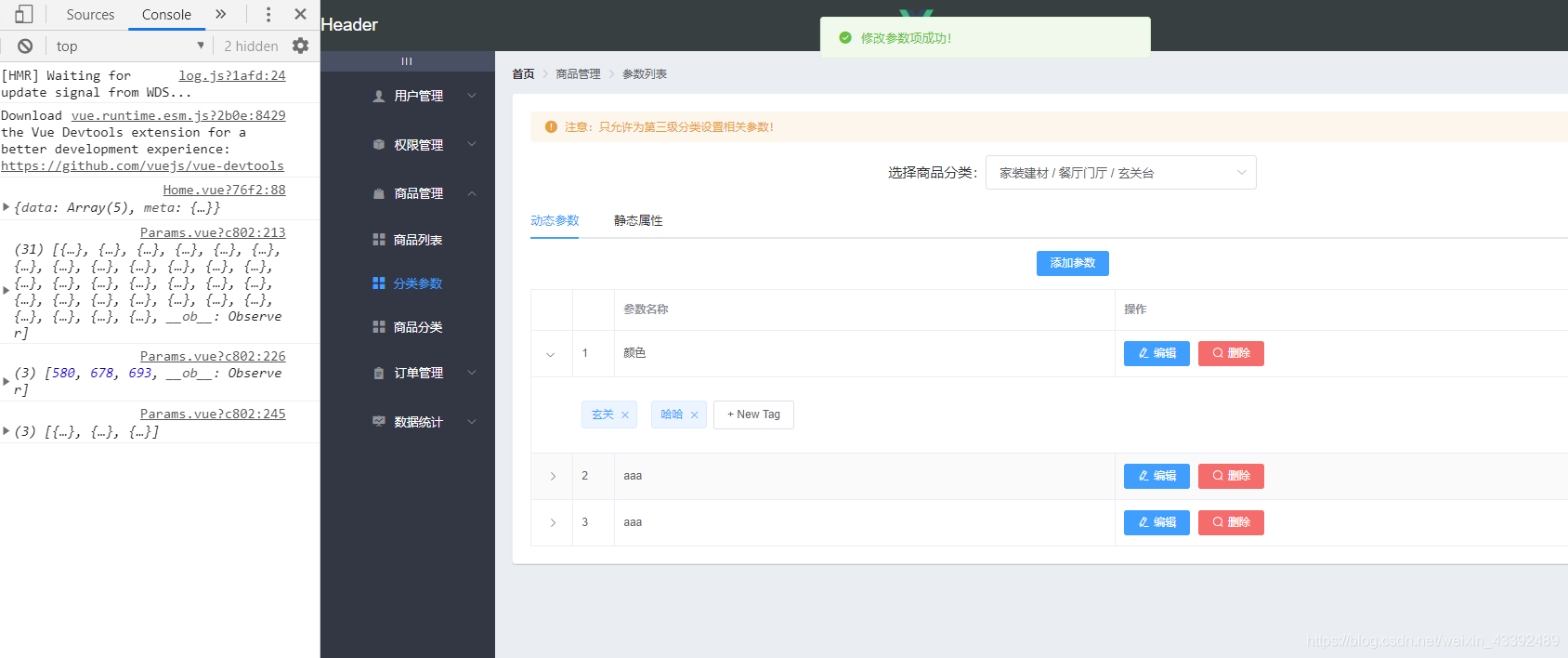Edit the 颜色 parameter
The height and width of the screenshot is (658, 1568).
coord(1156,353)
